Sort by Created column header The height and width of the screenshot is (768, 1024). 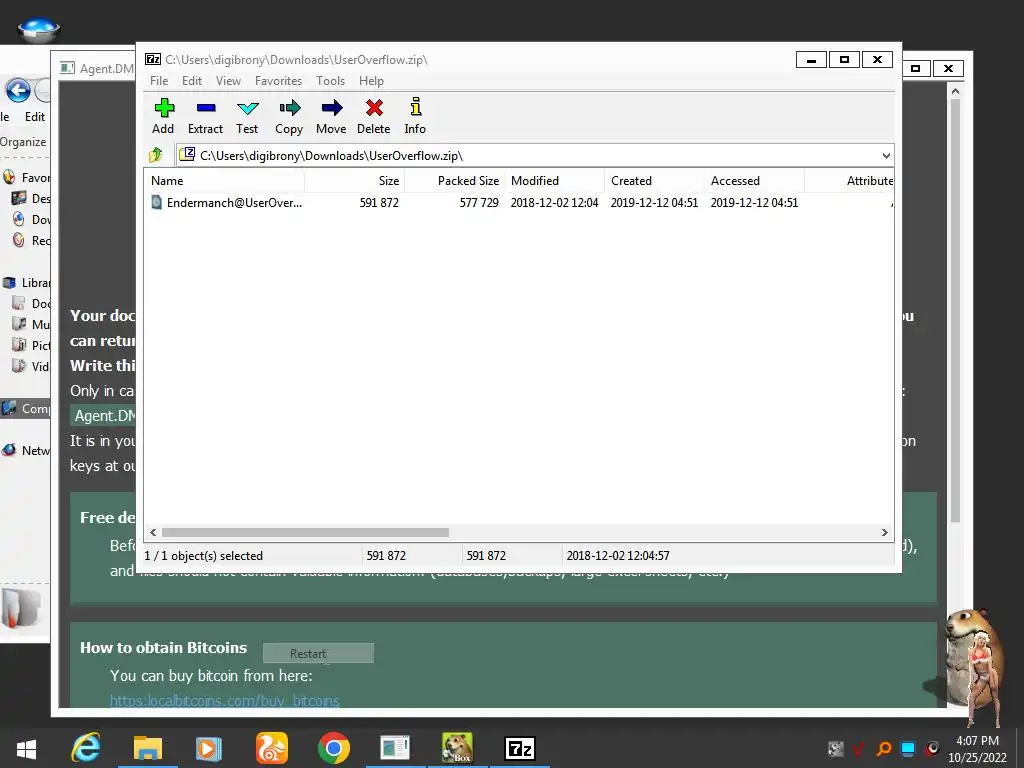point(655,181)
